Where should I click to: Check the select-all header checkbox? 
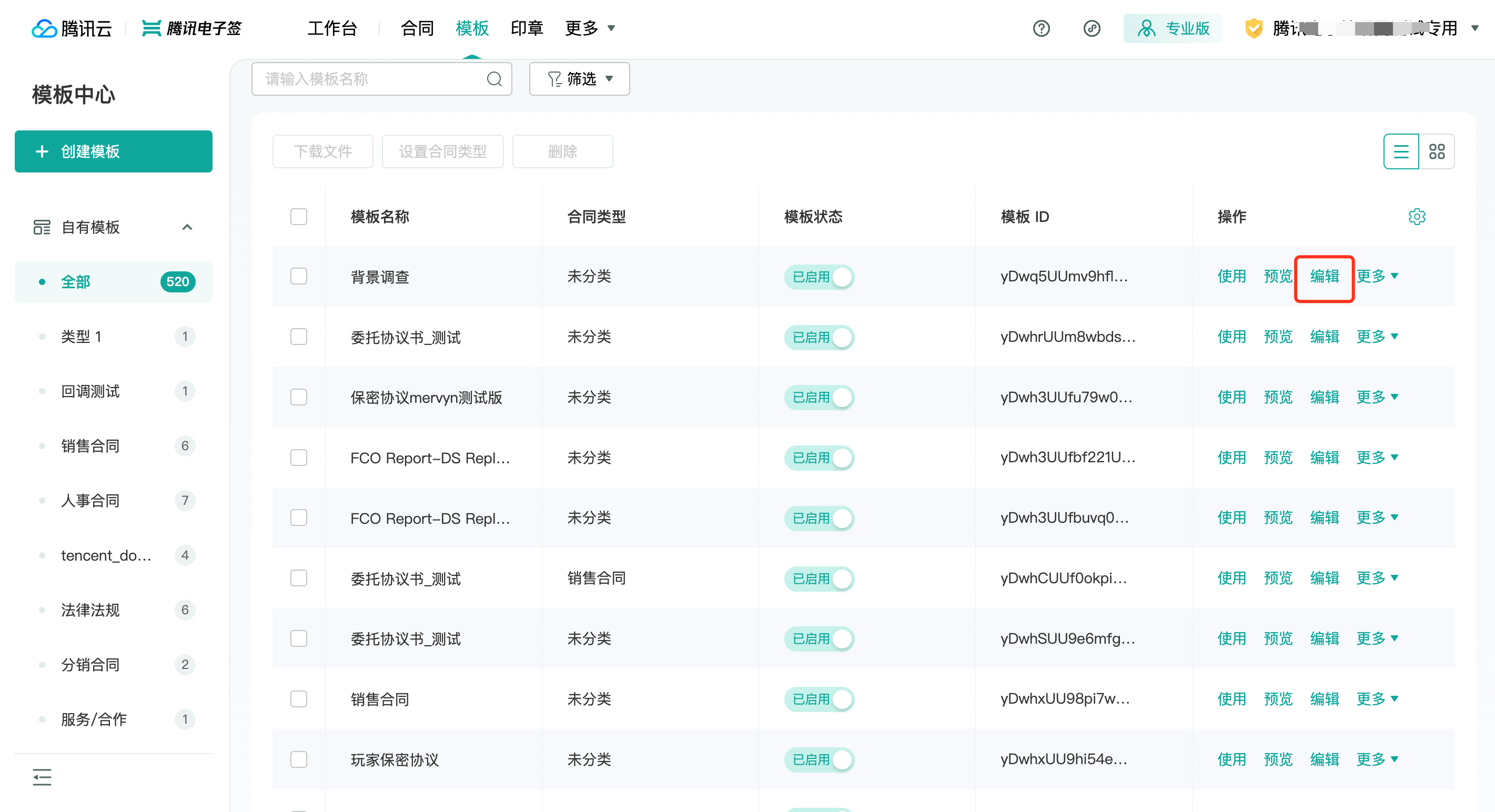pyautogui.click(x=298, y=217)
